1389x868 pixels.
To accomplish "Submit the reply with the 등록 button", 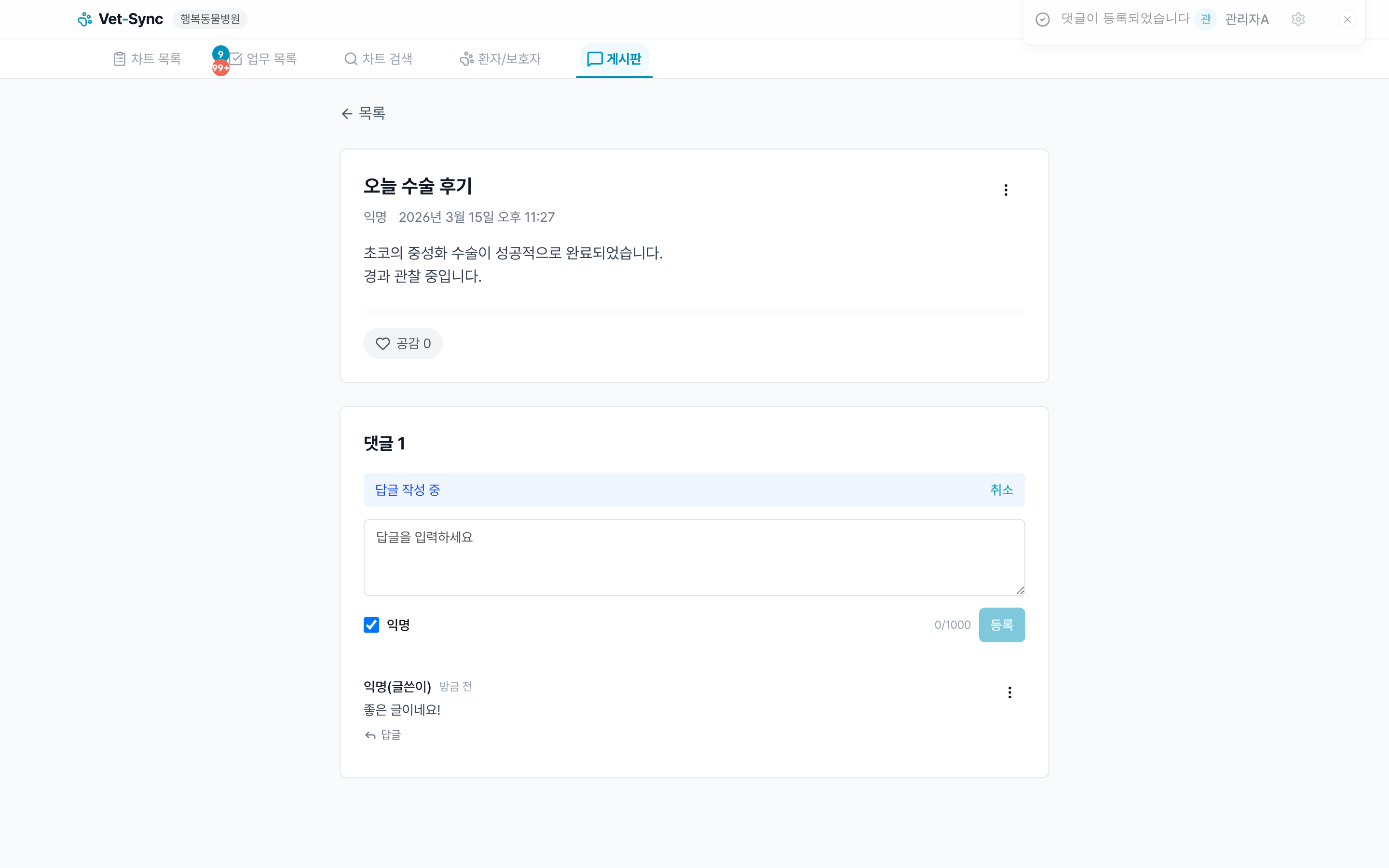I will tap(1002, 624).
